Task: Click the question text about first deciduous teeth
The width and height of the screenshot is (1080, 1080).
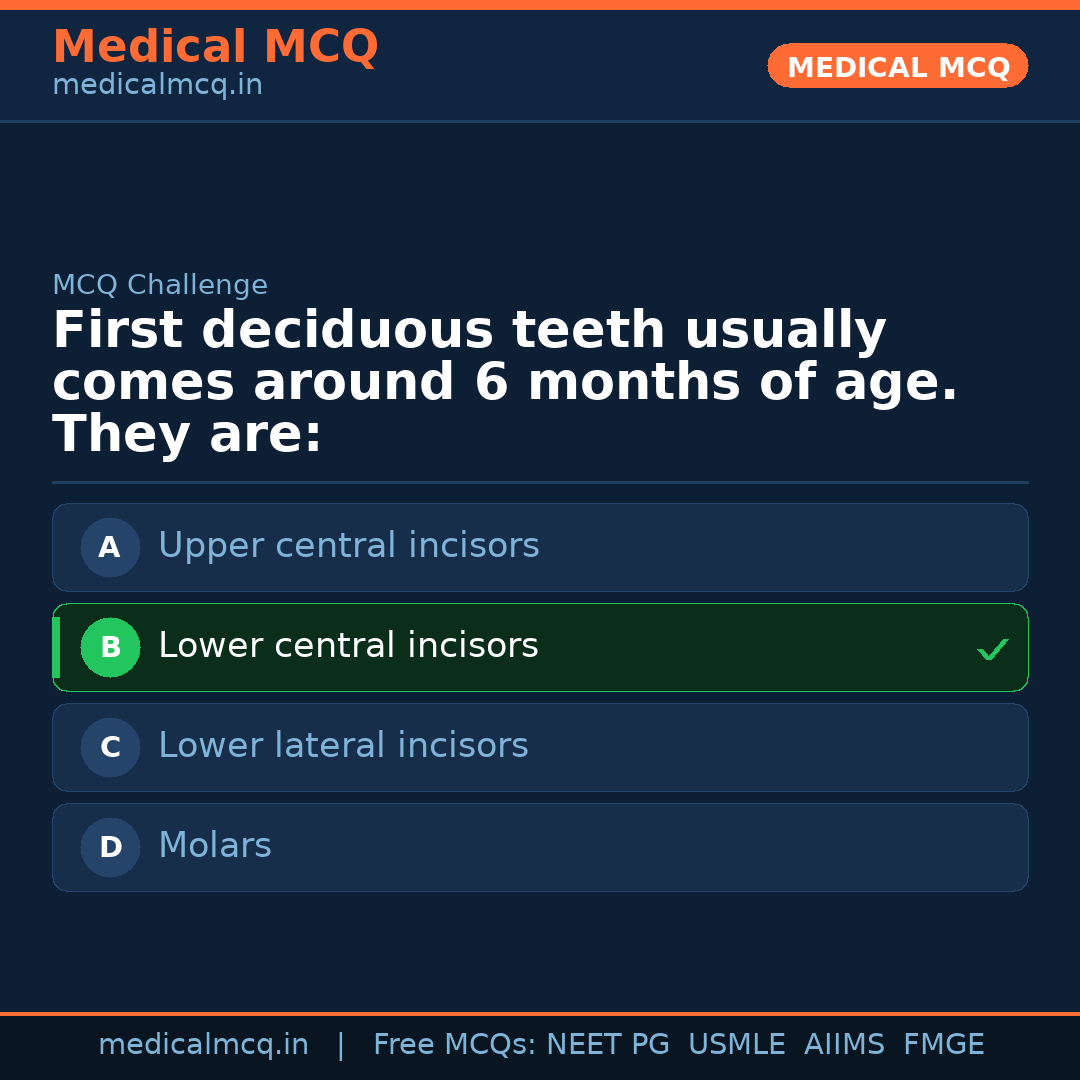Action: click(504, 380)
